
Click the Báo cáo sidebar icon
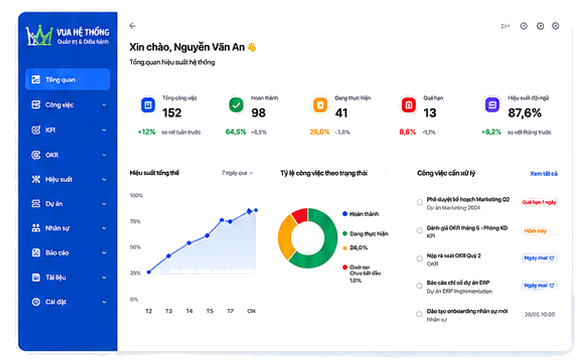click(x=36, y=253)
